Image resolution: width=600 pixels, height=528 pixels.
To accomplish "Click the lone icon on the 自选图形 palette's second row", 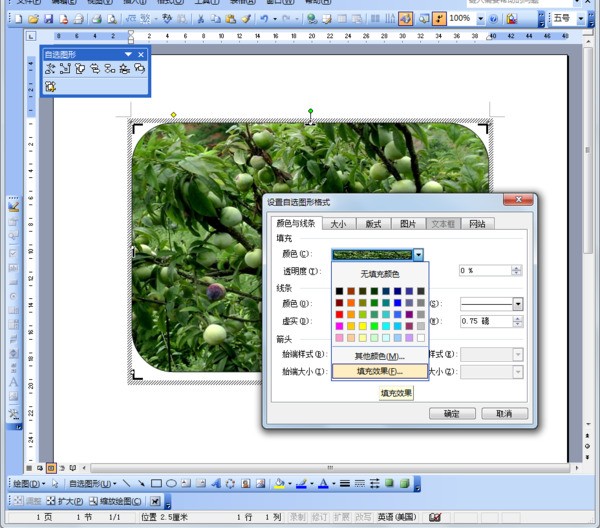I will 50,86.
